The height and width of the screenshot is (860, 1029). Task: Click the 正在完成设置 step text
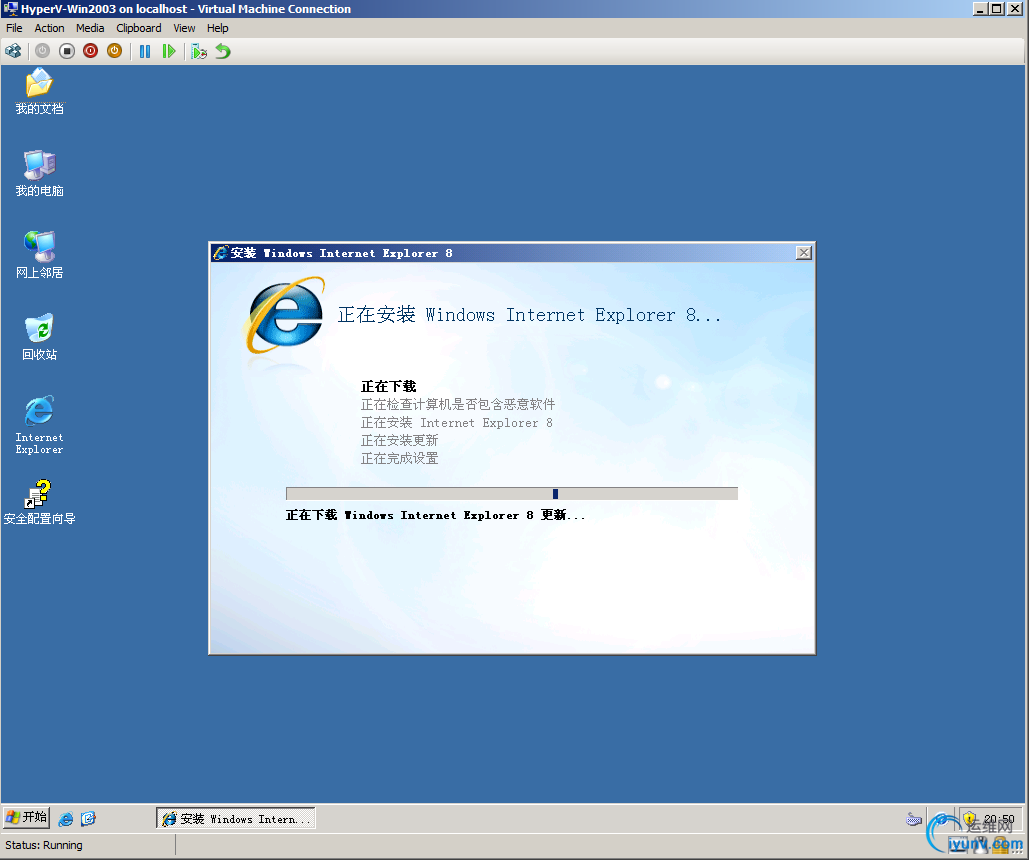[399, 458]
